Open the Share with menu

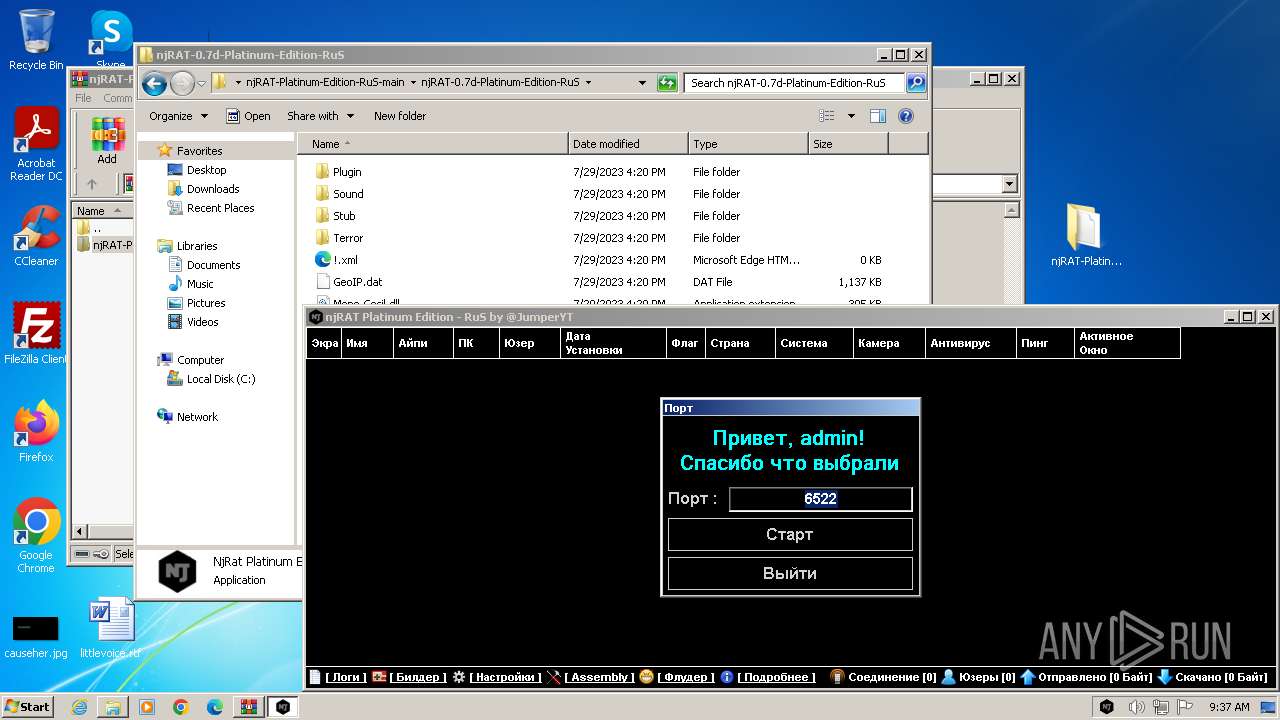(320, 116)
